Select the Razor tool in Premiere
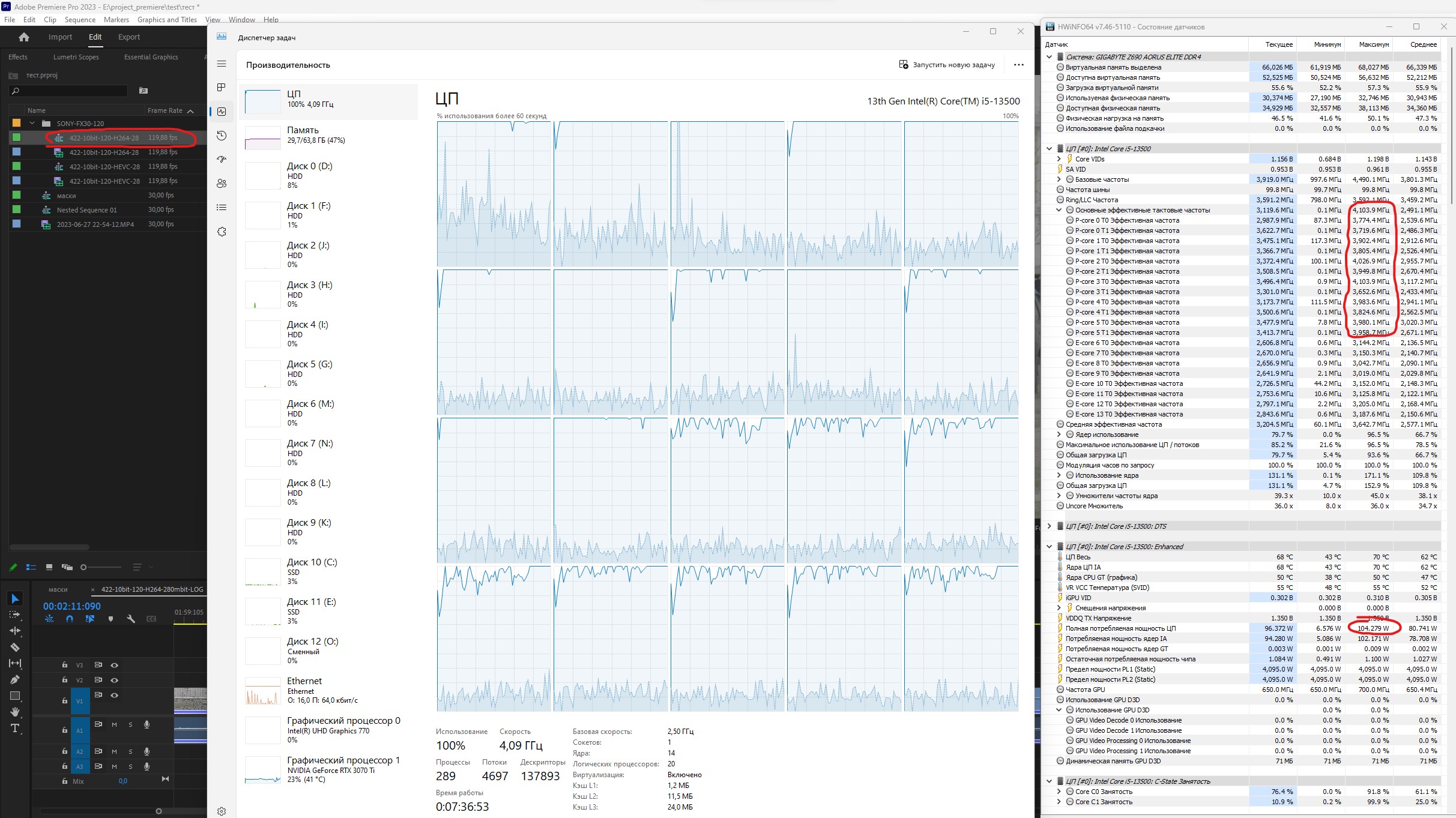 [15, 647]
